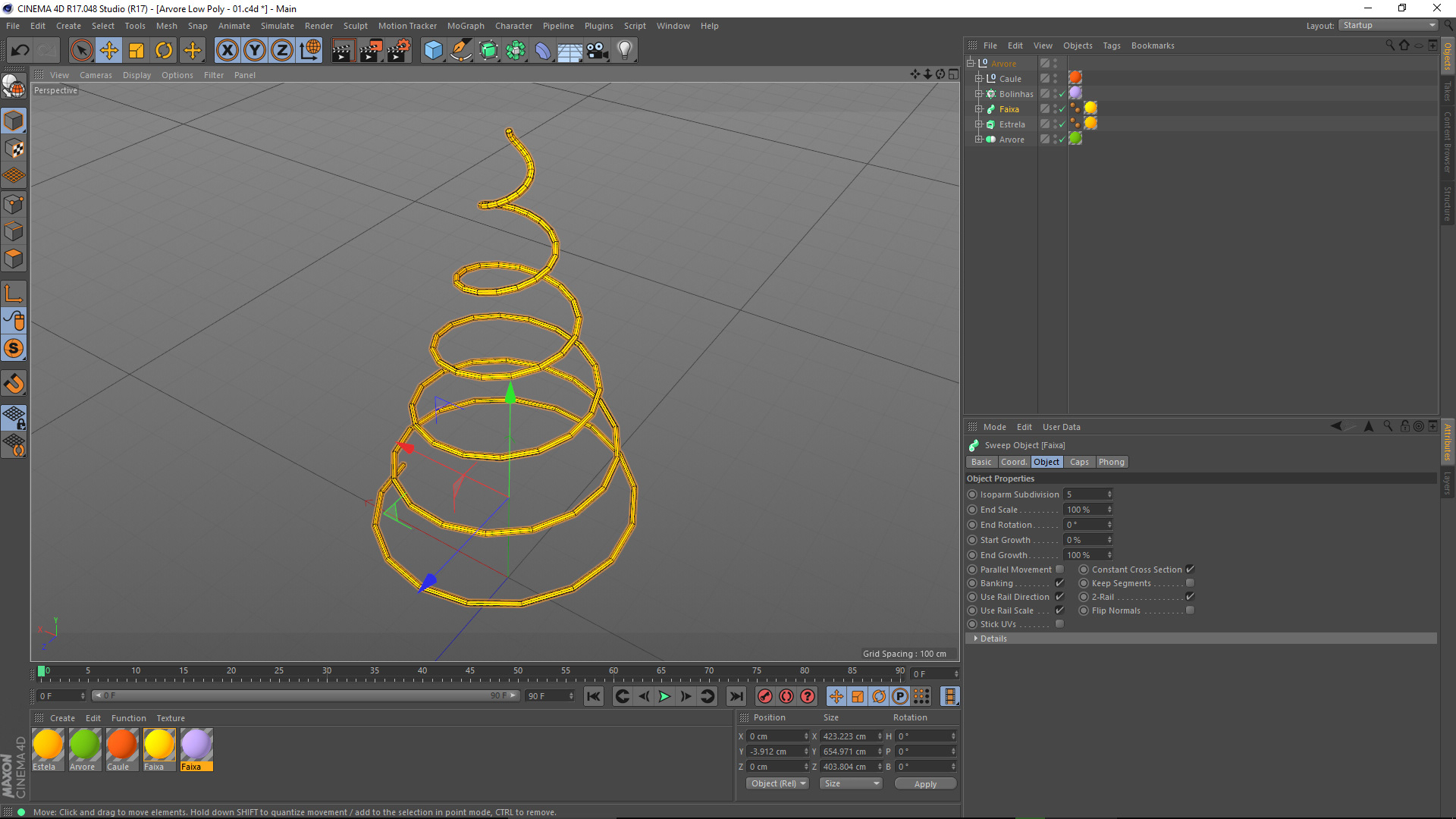Click the Record Active Objects button
Viewport: 1456px width, 819px height.
(765, 696)
